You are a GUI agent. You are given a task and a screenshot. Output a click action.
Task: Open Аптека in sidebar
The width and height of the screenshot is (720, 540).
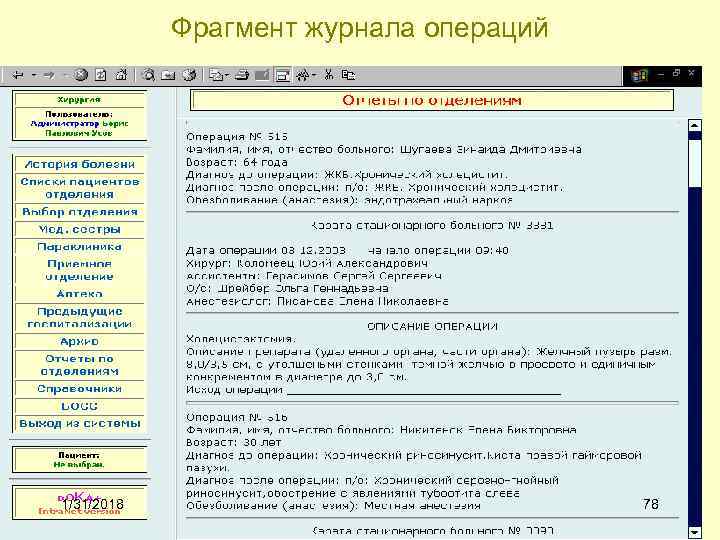[x=79, y=294]
